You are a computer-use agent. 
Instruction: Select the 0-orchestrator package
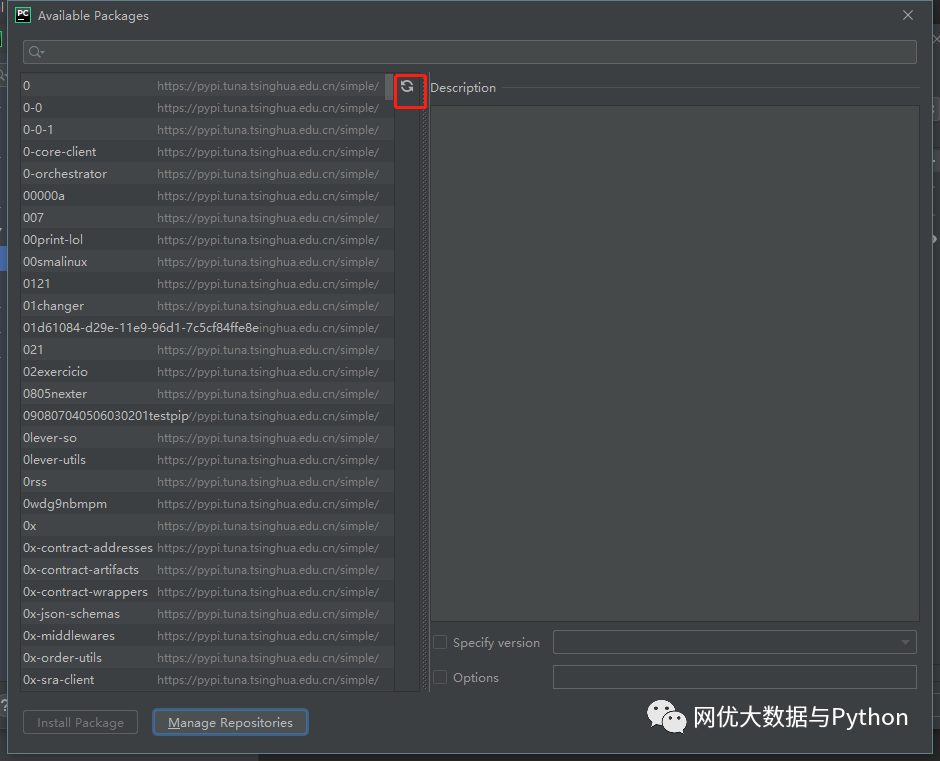[x=207, y=174]
